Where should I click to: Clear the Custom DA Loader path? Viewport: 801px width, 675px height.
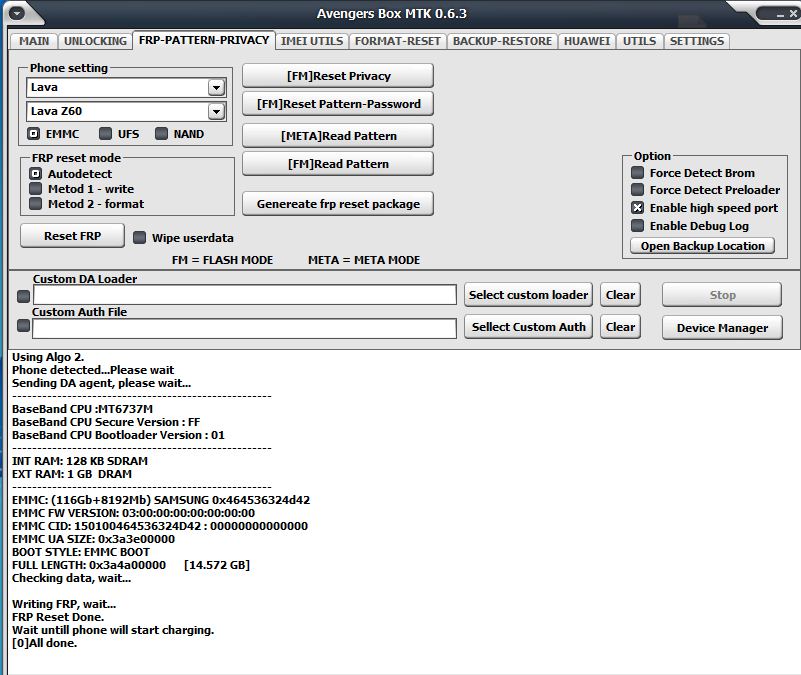620,295
